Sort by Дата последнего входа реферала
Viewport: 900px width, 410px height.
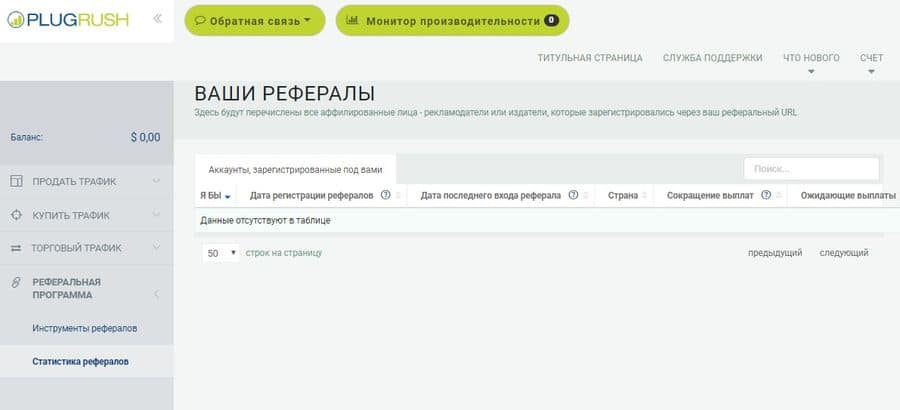pyautogui.click(x=491, y=196)
